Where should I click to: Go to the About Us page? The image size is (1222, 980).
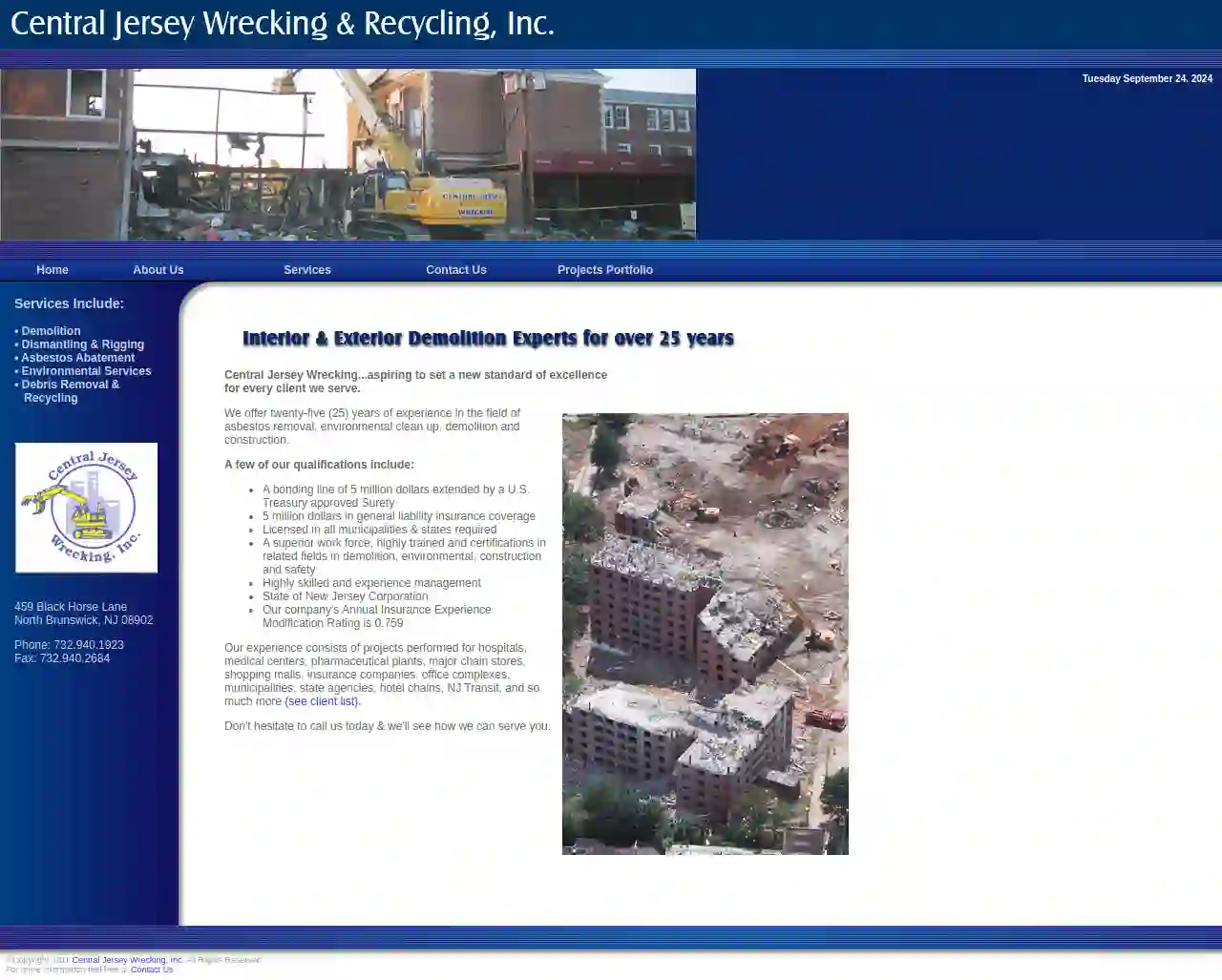pos(158,270)
